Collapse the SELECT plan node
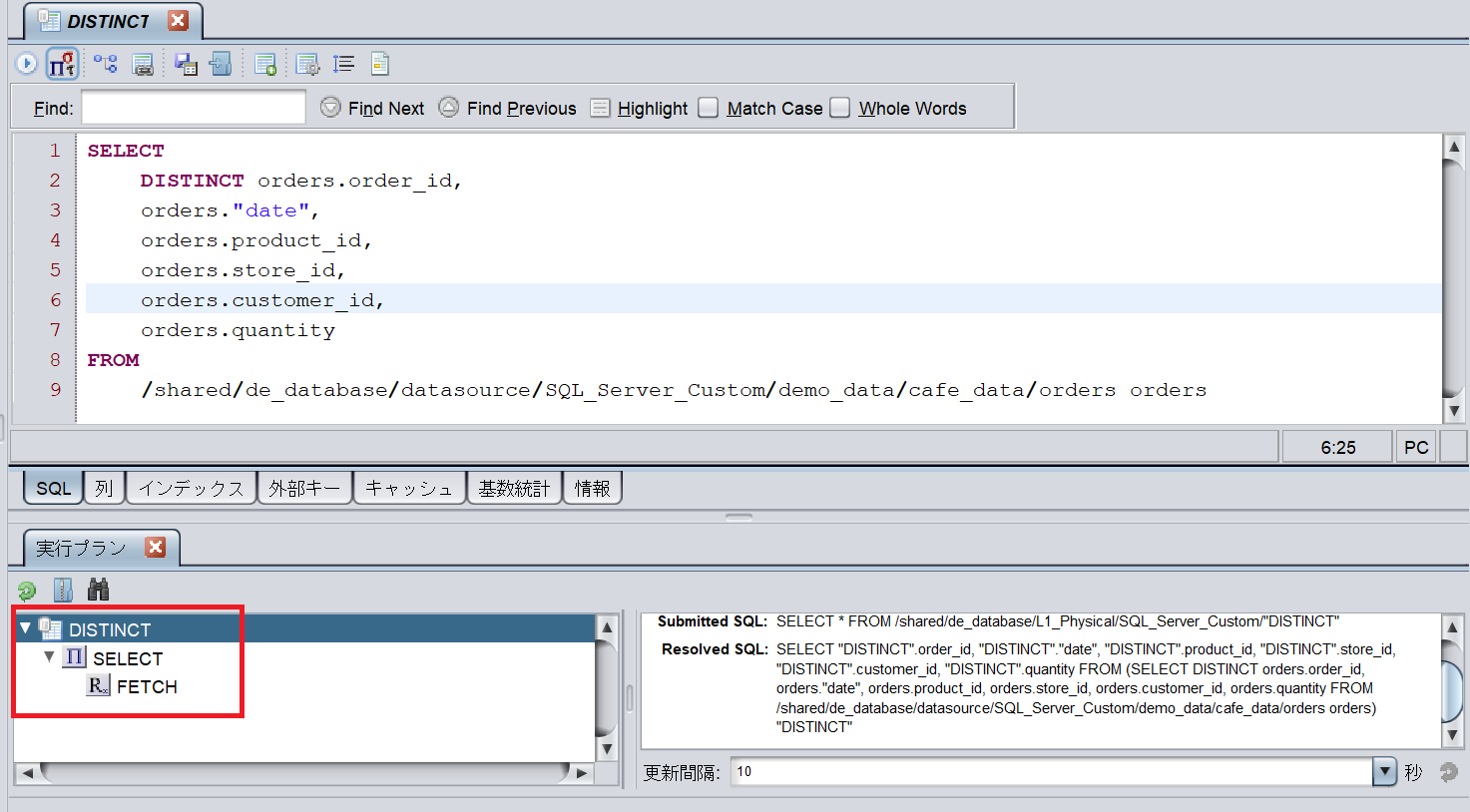 49,657
